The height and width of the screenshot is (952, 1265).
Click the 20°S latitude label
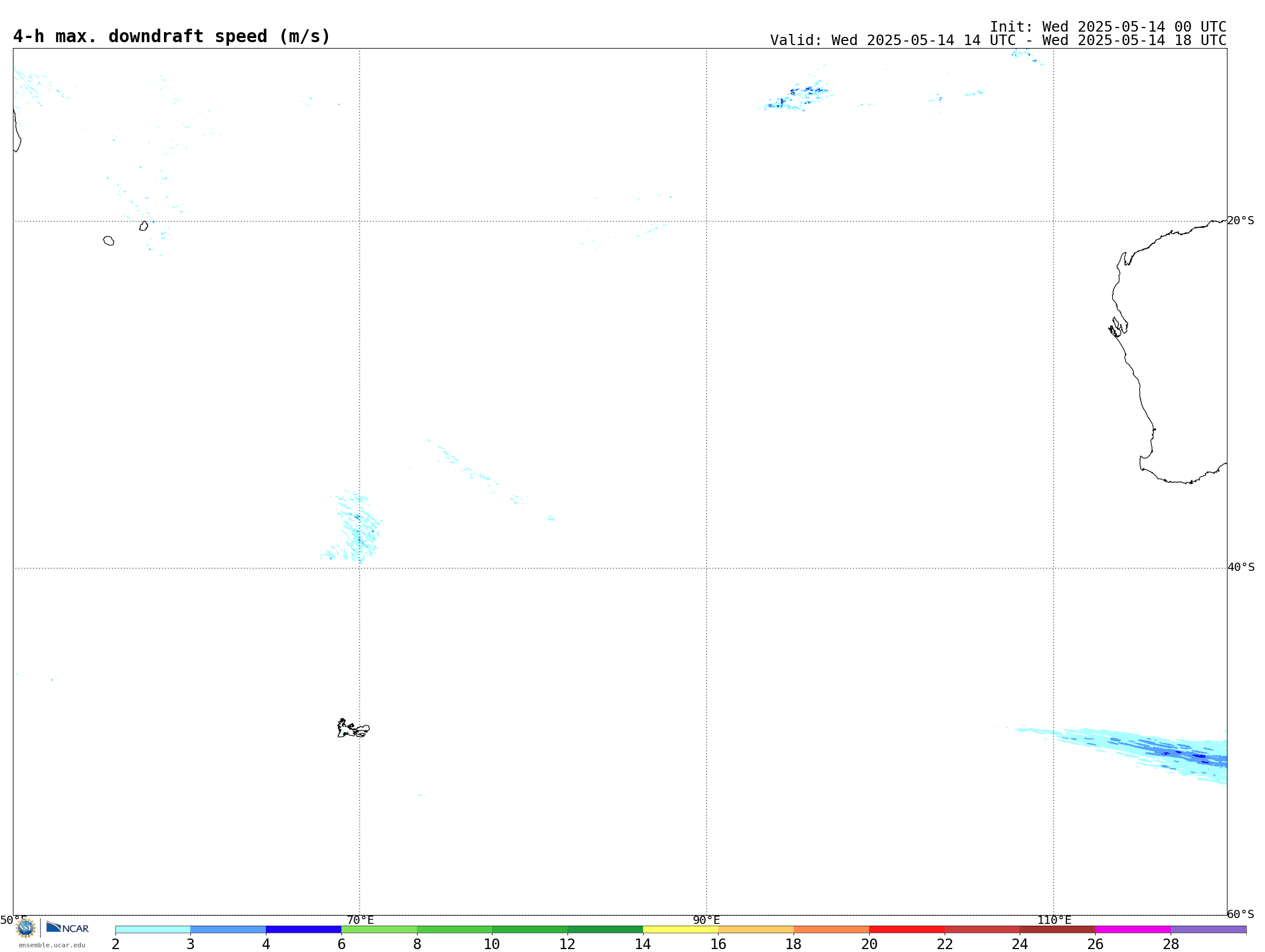coord(1240,221)
